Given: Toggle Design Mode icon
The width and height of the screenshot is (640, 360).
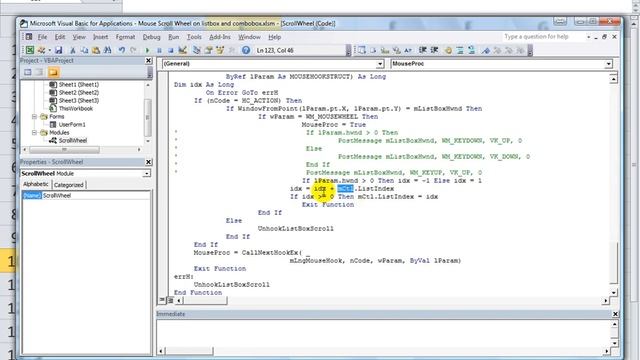Looking at the screenshot, I should 182,50.
